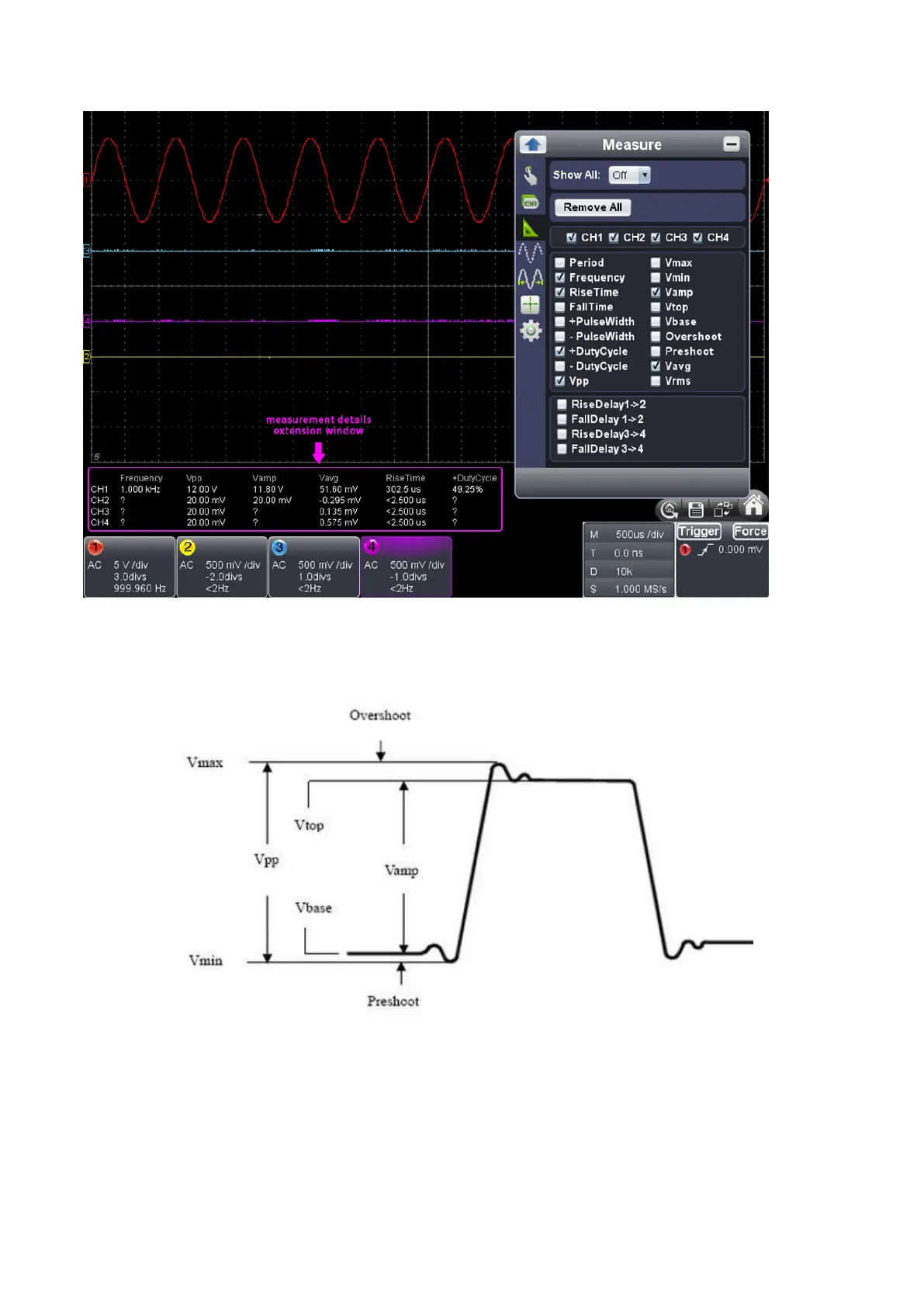Click the D 10k memory depth value
This screenshot has width=924, height=1307.
coord(624,572)
